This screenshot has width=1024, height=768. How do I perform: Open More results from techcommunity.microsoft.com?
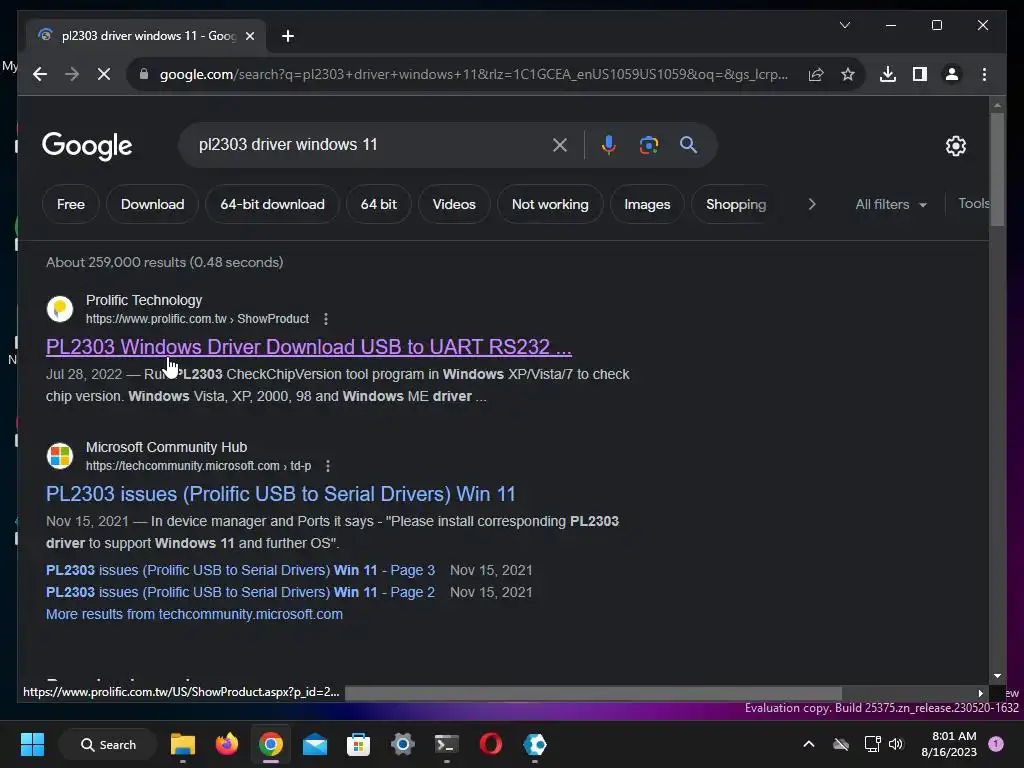(194, 615)
